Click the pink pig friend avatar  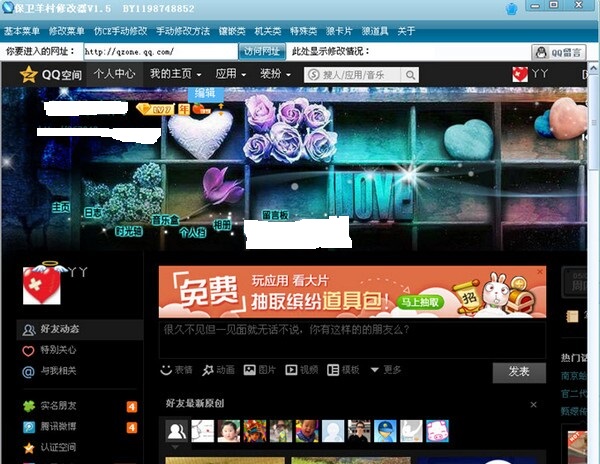[x=437, y=431]
